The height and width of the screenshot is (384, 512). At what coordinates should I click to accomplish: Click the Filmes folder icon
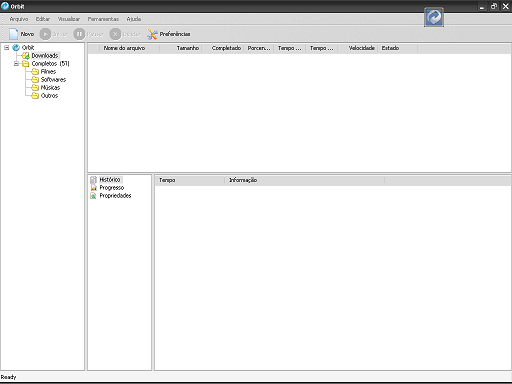(x=35, y=72)
